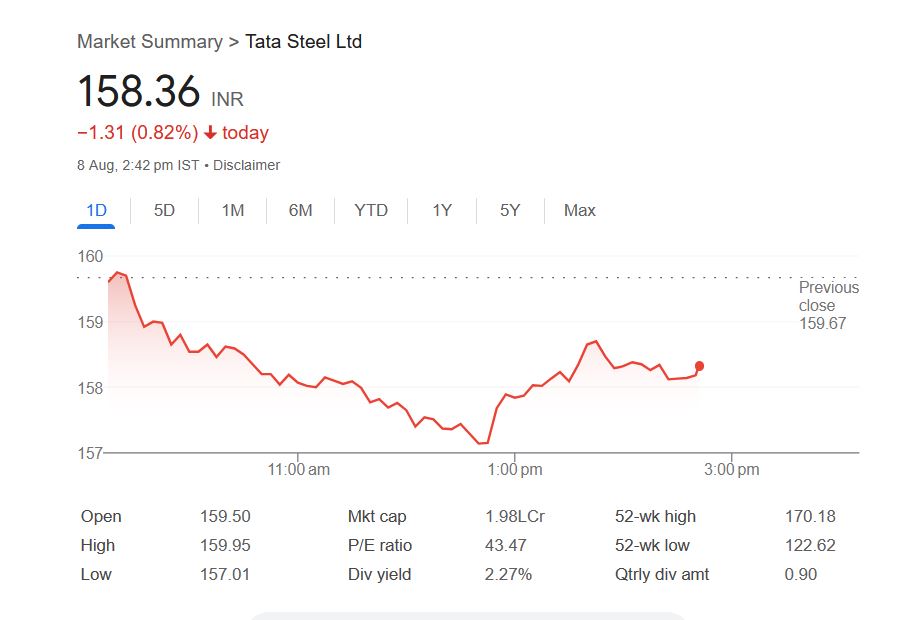Click the 11:00 am time axis label
918x620 pixels.
[299, 470]
